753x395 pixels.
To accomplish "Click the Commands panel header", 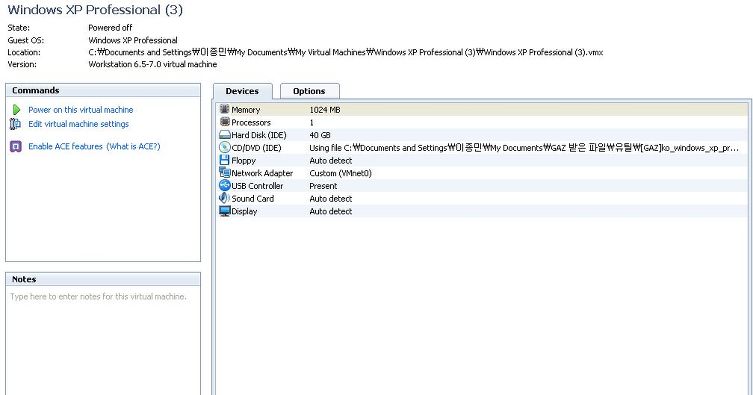I will 103,90.
